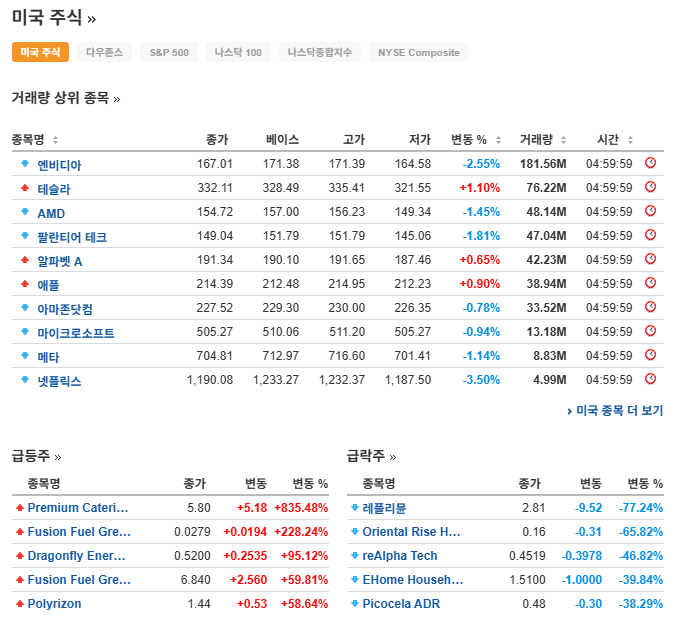
Task: Click the down arrow icon beside 넷플릭스
Action: (25, 379)
